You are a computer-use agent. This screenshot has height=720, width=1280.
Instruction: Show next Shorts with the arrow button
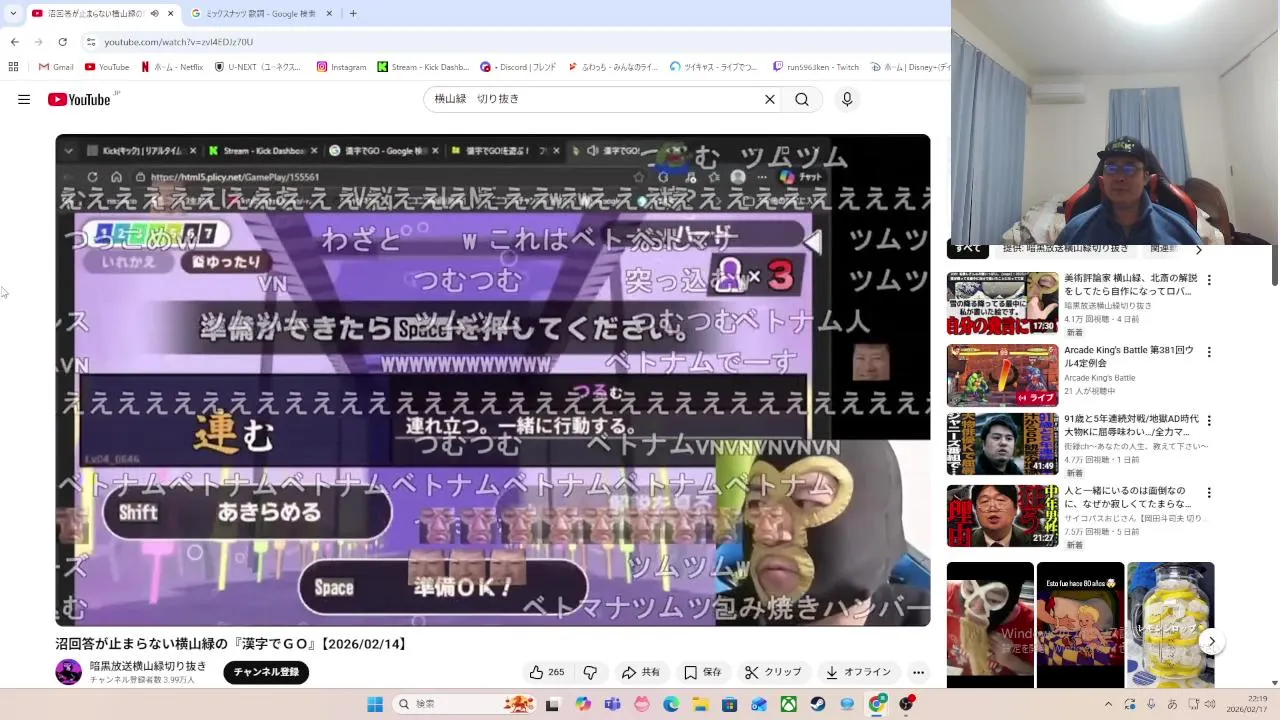[x=1211, y=641]
